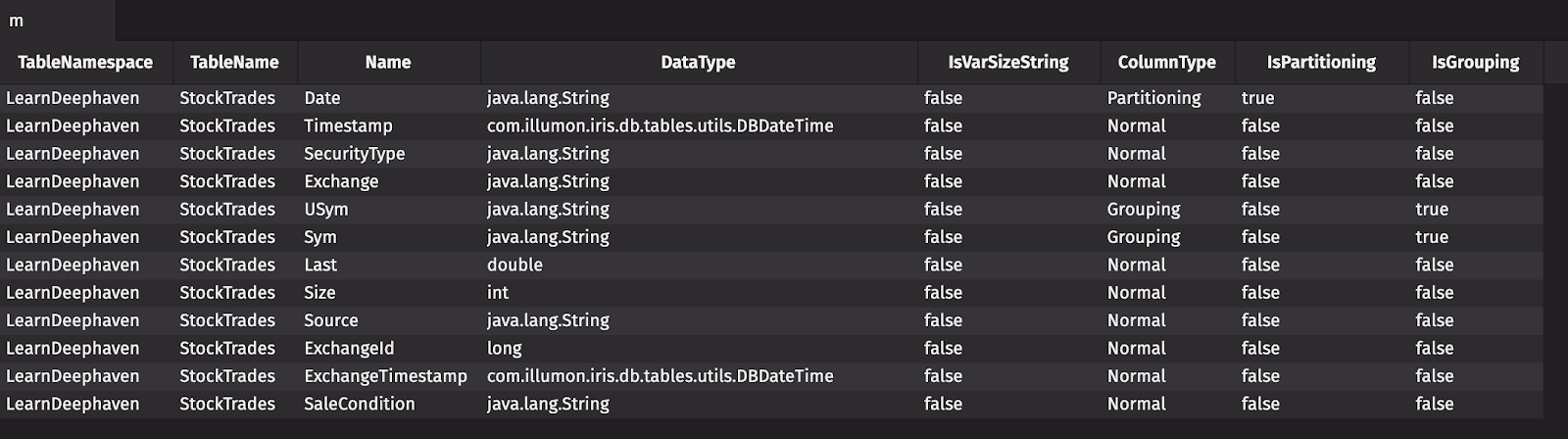Click the IsGrouping column header
Image resolution: width=1568 pixels, height=439 pixels.
pyautogui.click(x=1475, y=63)
